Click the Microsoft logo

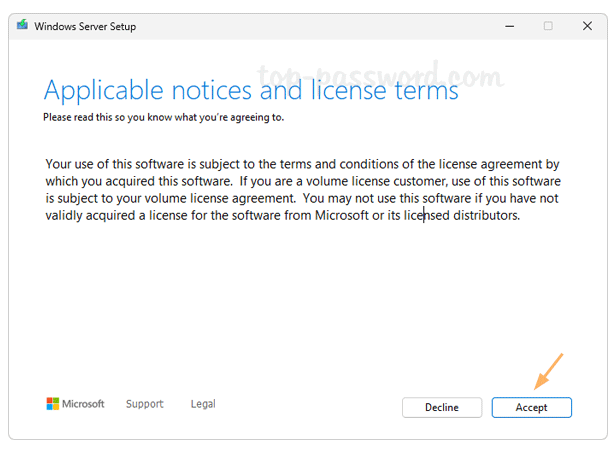pos(75,404)
